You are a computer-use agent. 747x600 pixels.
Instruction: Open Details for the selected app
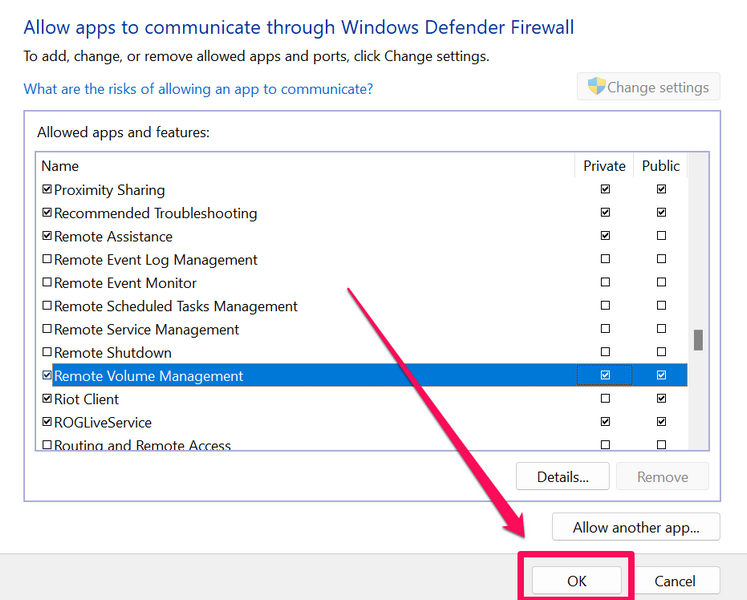pos(562,477)
